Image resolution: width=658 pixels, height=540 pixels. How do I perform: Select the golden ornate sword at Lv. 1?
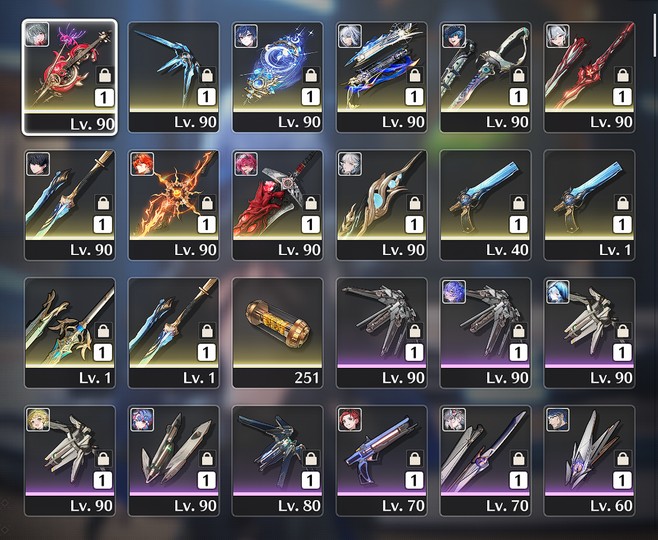(70, 333)
